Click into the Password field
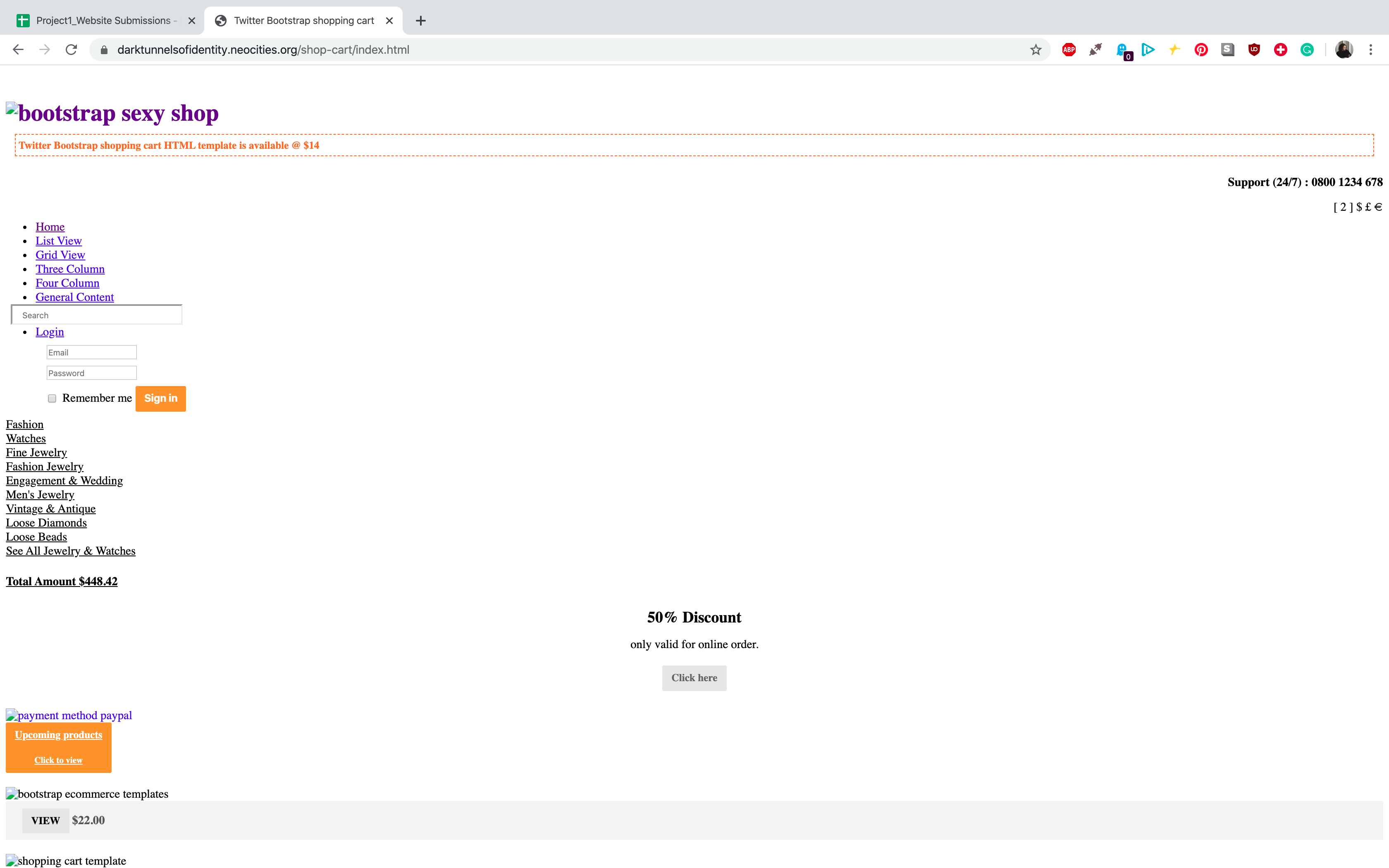The height and width of the screenshot is (868, 1389). tap(91, 373)
